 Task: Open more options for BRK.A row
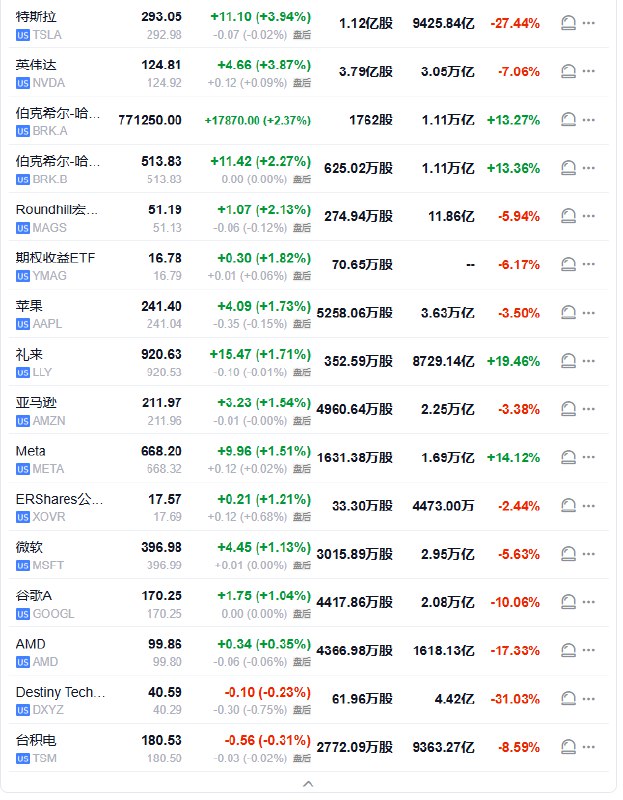pos(589,120)
